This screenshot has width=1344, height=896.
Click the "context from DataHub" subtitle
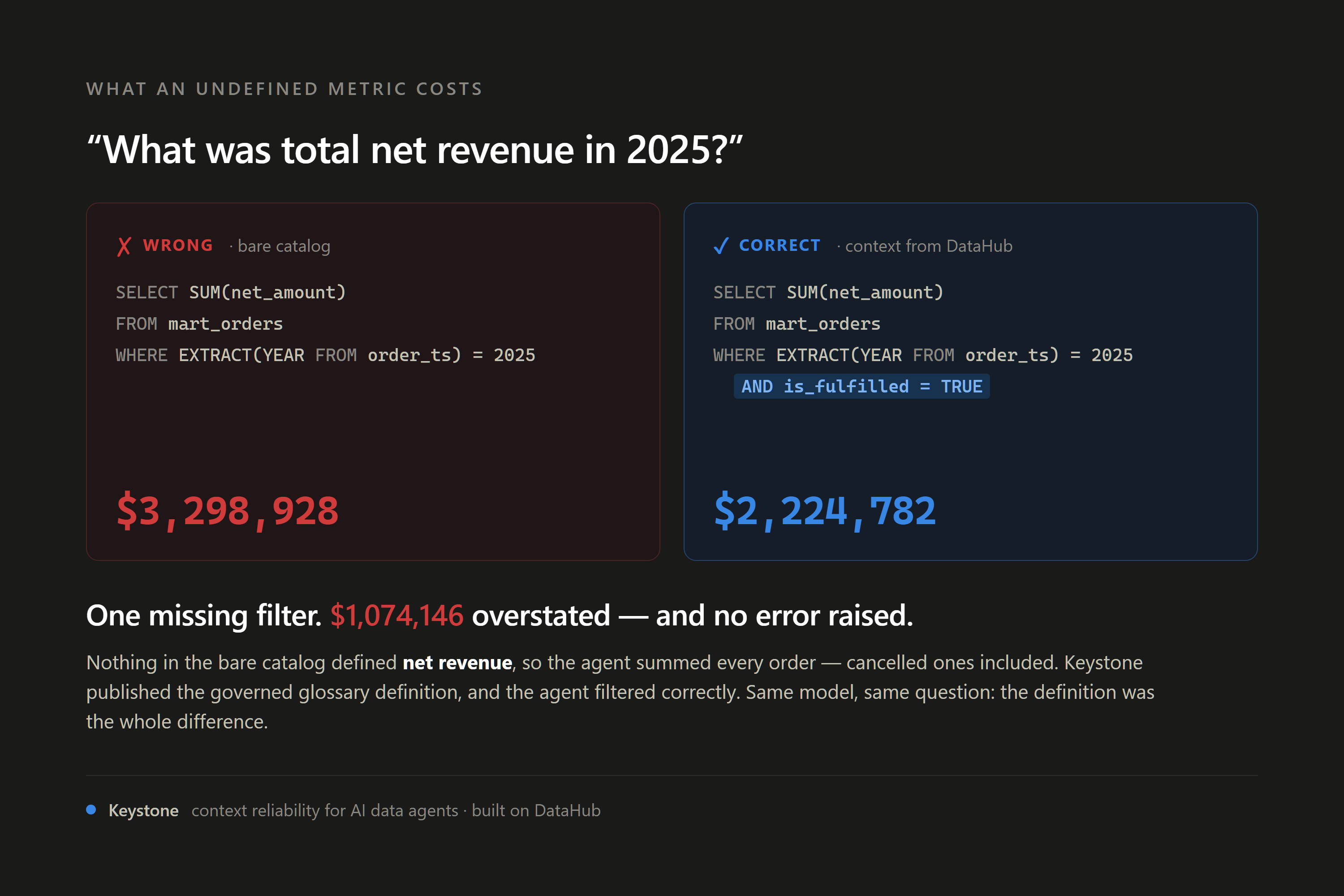pos(929,246)
